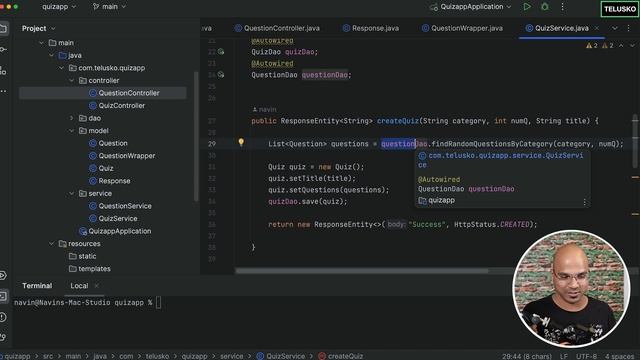Click the editor horizontal scrollbar

coord(362,271)
